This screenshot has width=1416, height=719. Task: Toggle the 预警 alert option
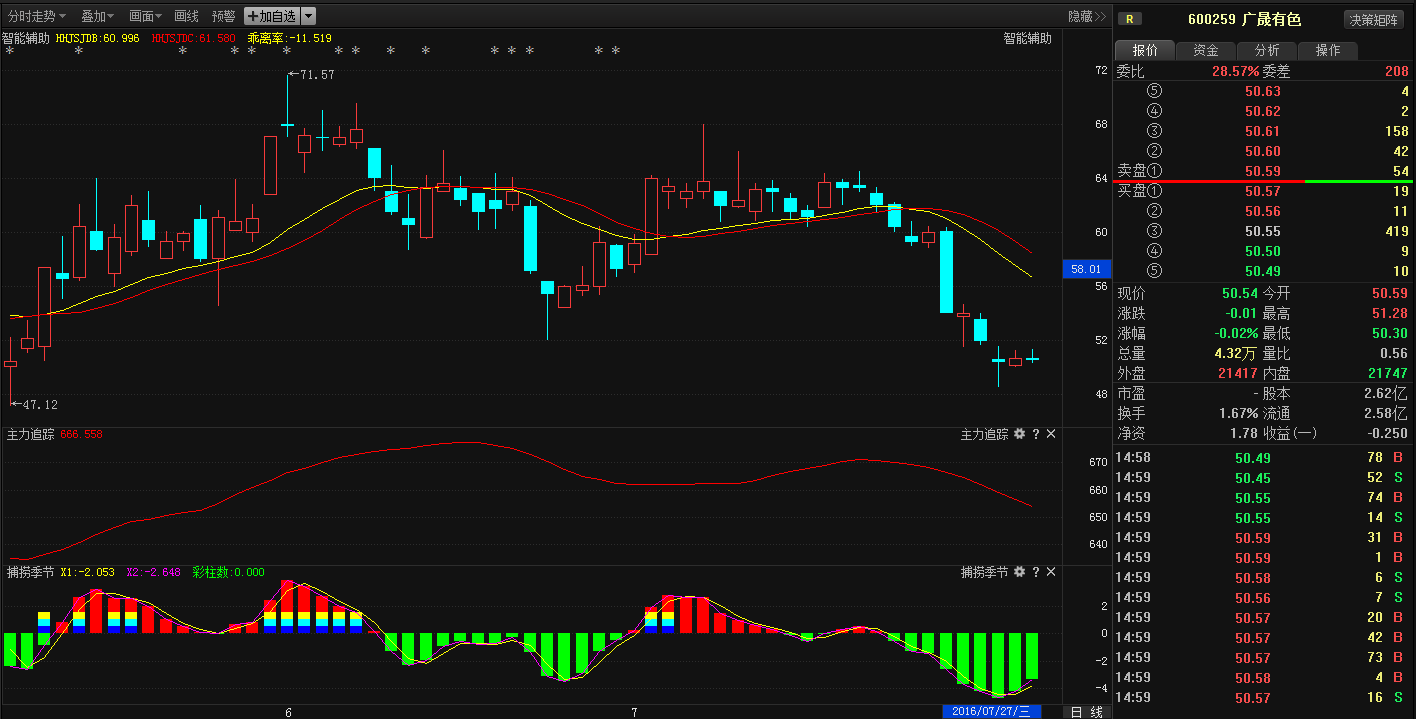(223, 16)
